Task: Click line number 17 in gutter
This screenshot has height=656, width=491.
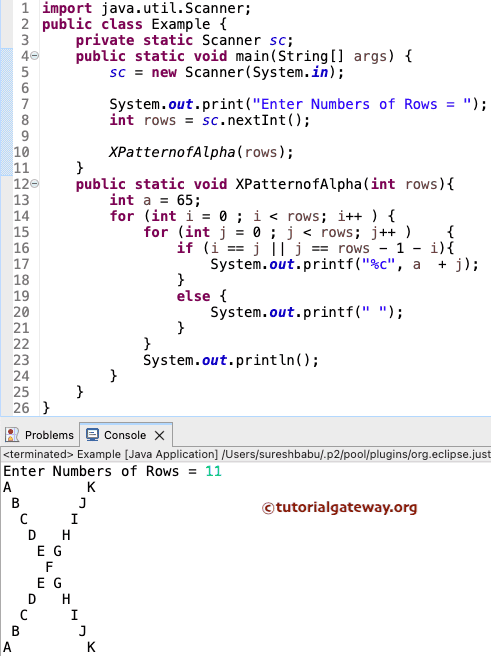Action: (21, 264)
